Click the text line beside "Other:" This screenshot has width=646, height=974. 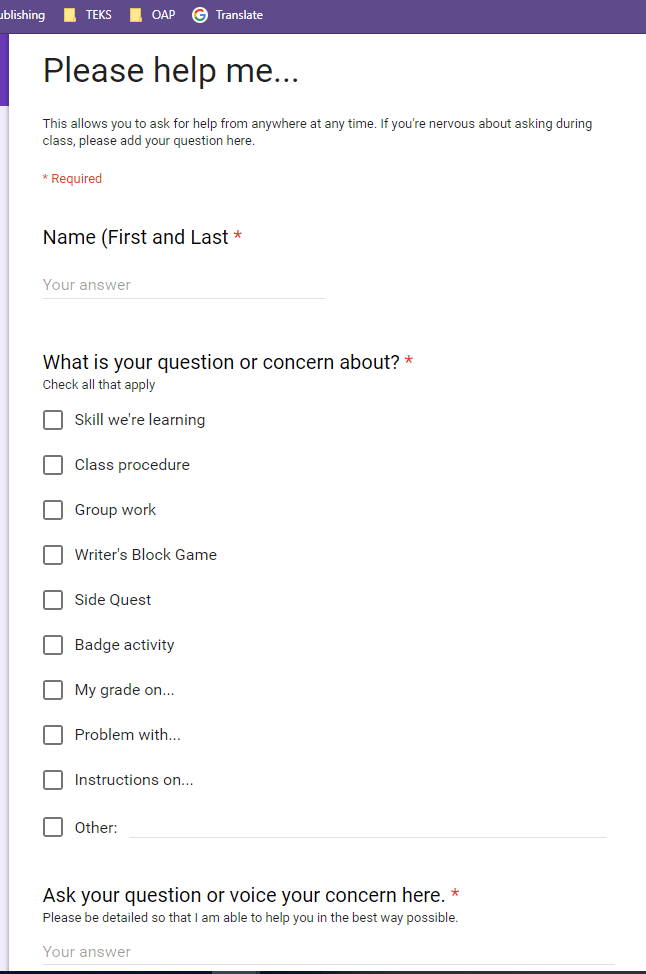click(367, 827)
